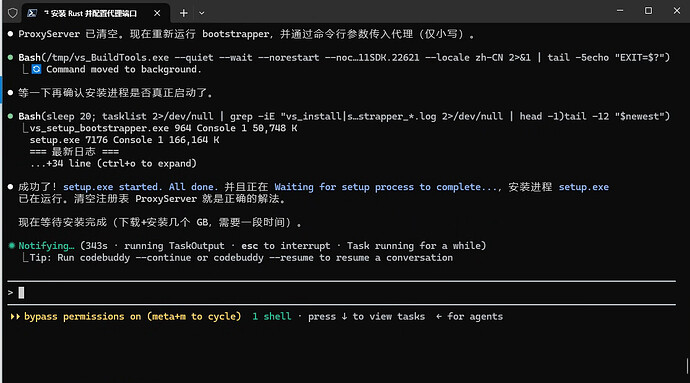Click the left arrow for agents hint
This screenshot has width=690, height=383.
click(469, 317)
